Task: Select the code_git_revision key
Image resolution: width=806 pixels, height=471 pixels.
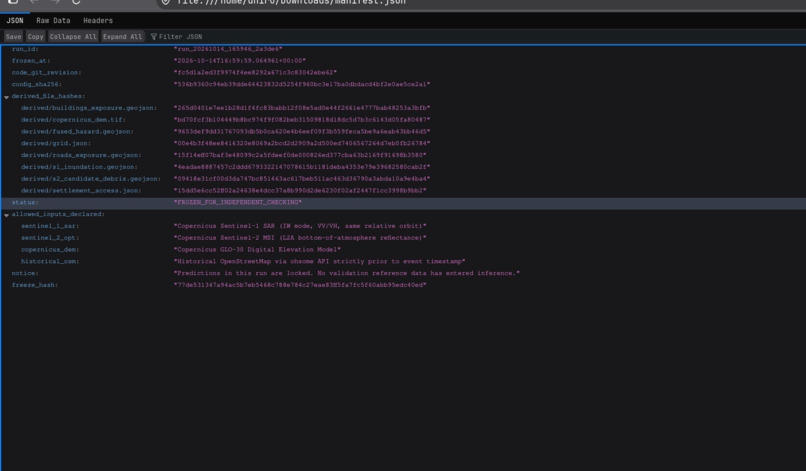Action: [x=46, y=73]
